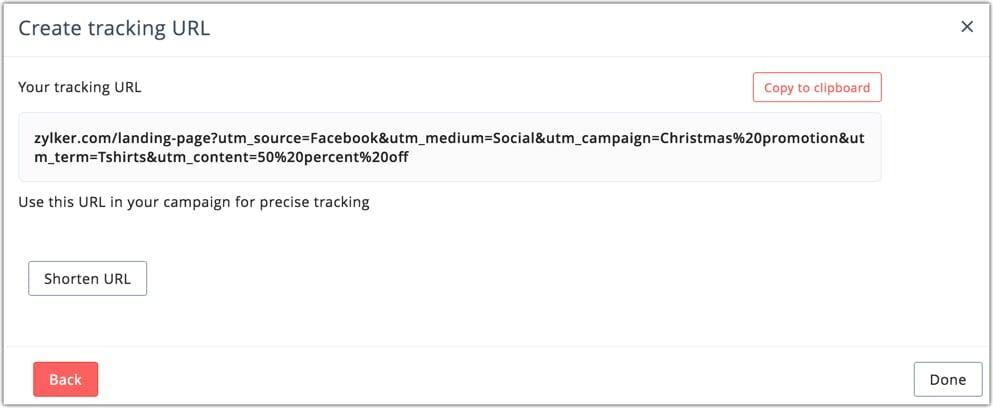993x408 pixels.
Task: Select the tracking URL text box
Action: click(x=450, y=147)
